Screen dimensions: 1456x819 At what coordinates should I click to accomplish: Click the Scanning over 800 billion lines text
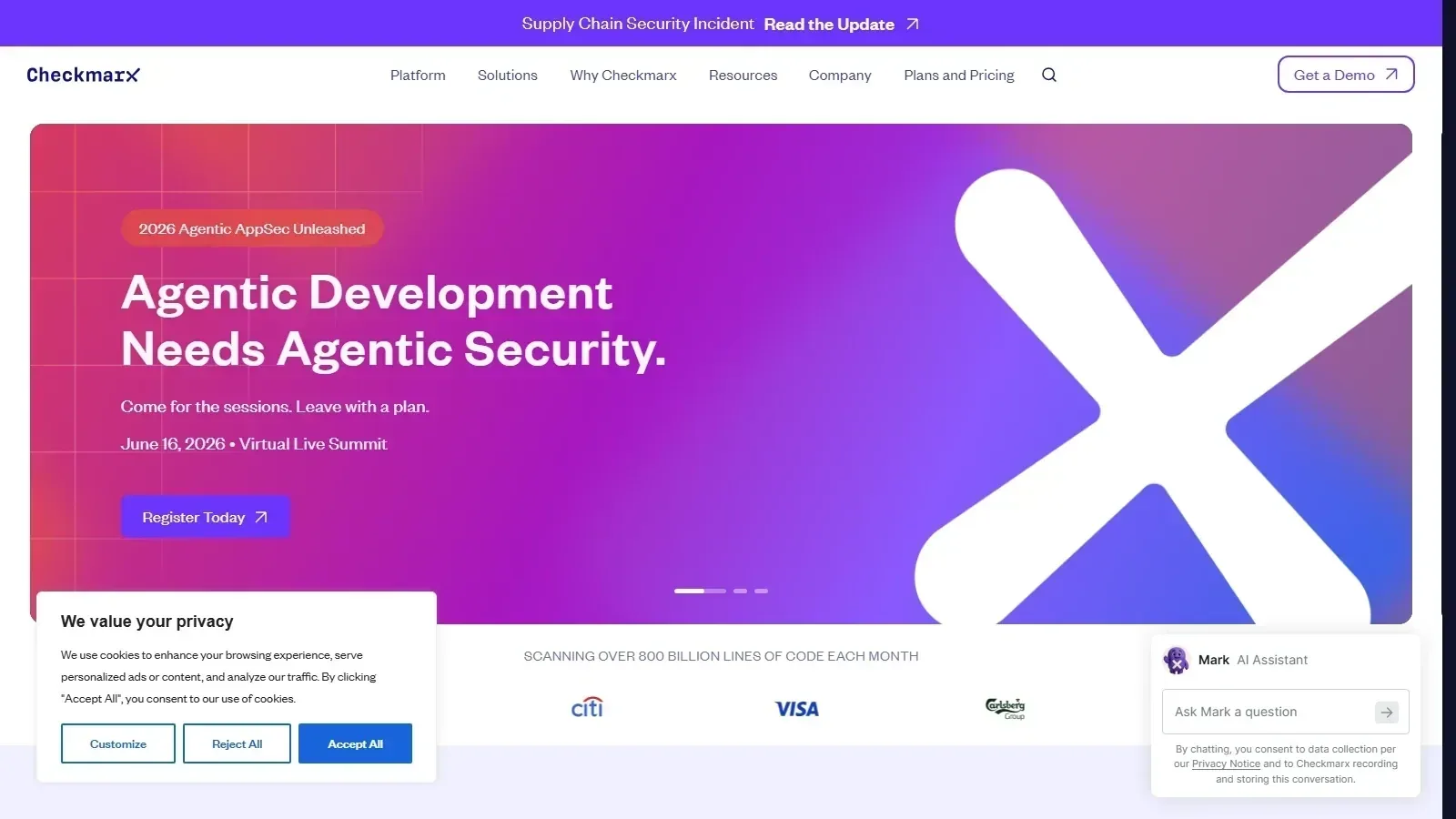point(721,656)
